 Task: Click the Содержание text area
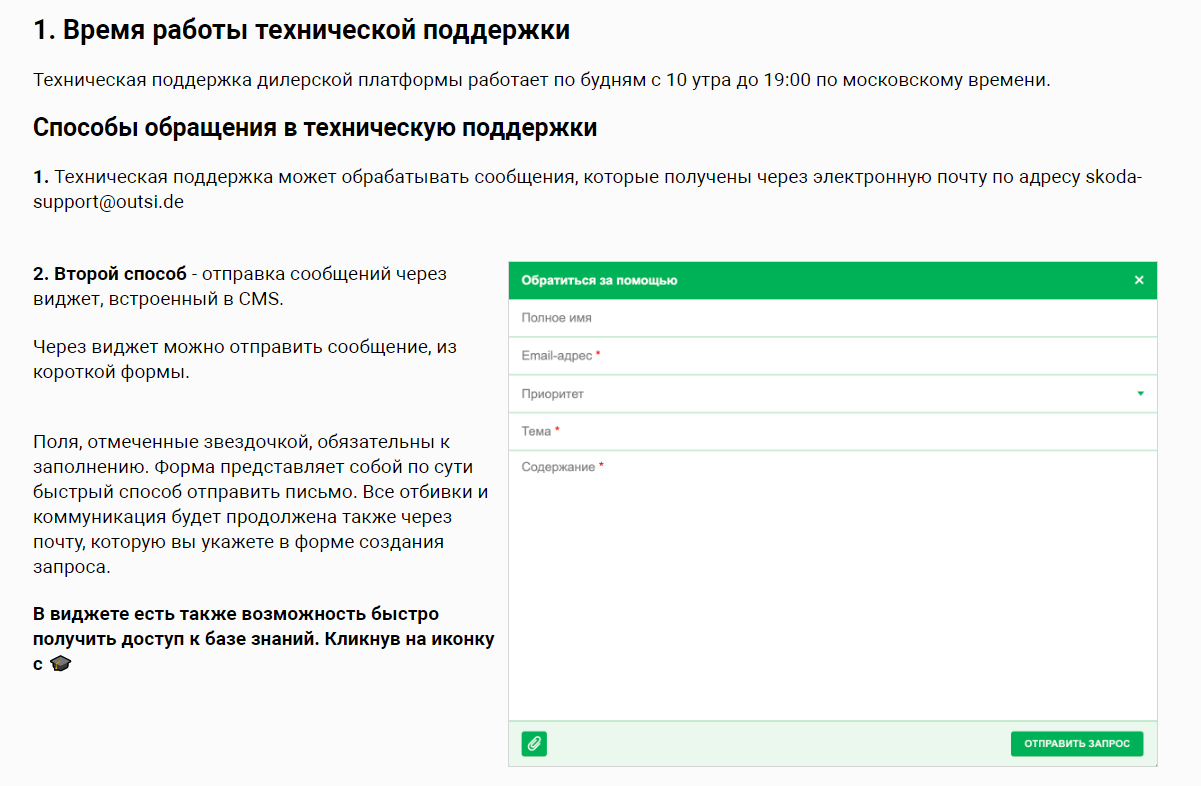click(x=833, y=585)
